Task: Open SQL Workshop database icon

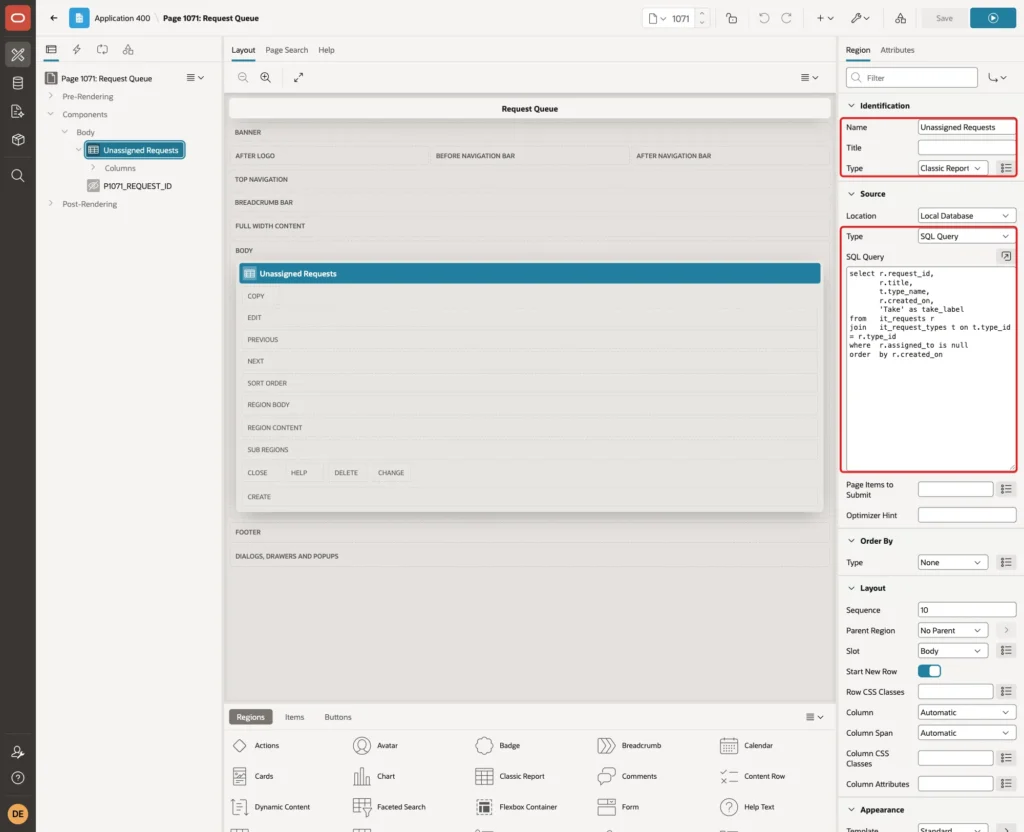Action: point(18,83)
